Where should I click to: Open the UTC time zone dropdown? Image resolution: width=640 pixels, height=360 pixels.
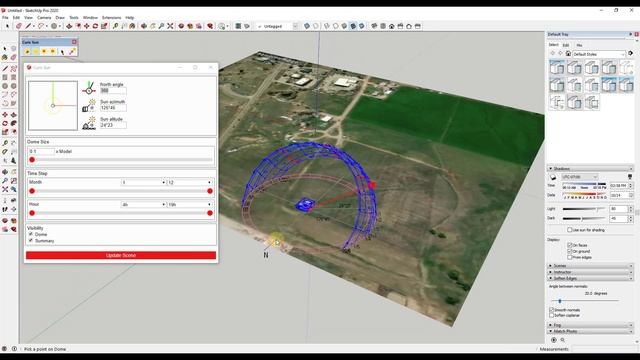tap(579, 177)
